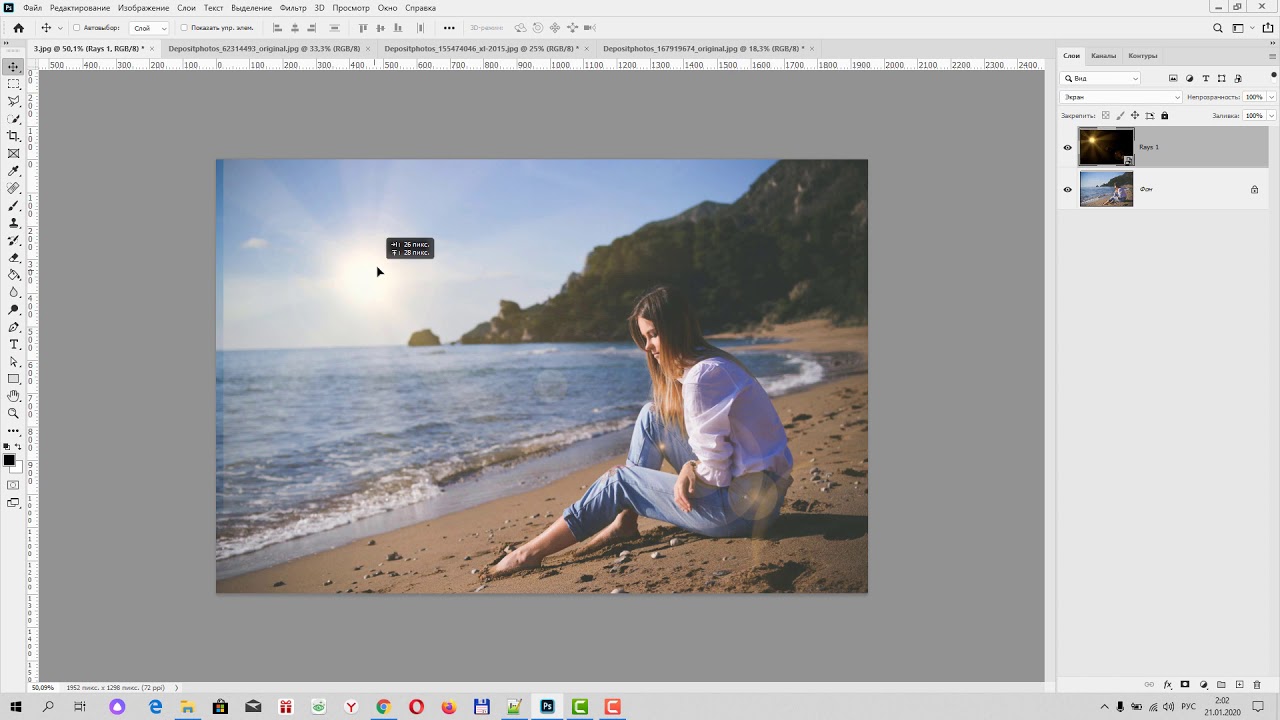
Task: Select the Hand tool
Action: click(x=13, y=396)
